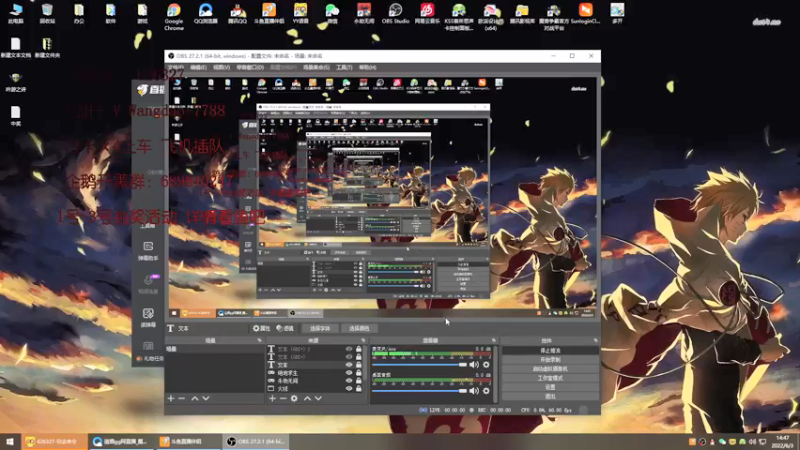Remove the selected scene with the minus icon
800x450 pixels.
pyautogui.click(x=182, y=398)
